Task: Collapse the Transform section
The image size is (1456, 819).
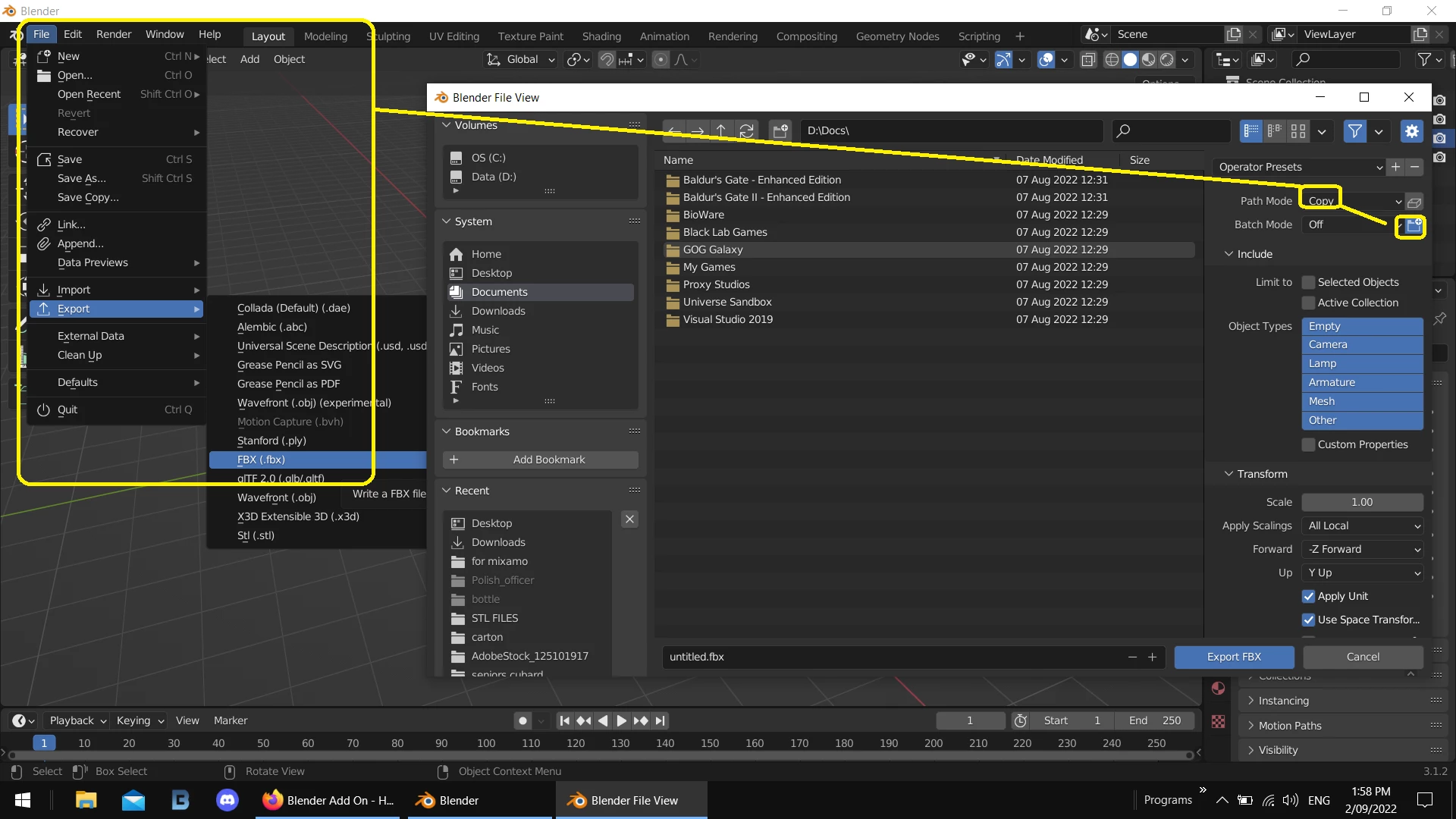Action: click(x=1262, y=474)
